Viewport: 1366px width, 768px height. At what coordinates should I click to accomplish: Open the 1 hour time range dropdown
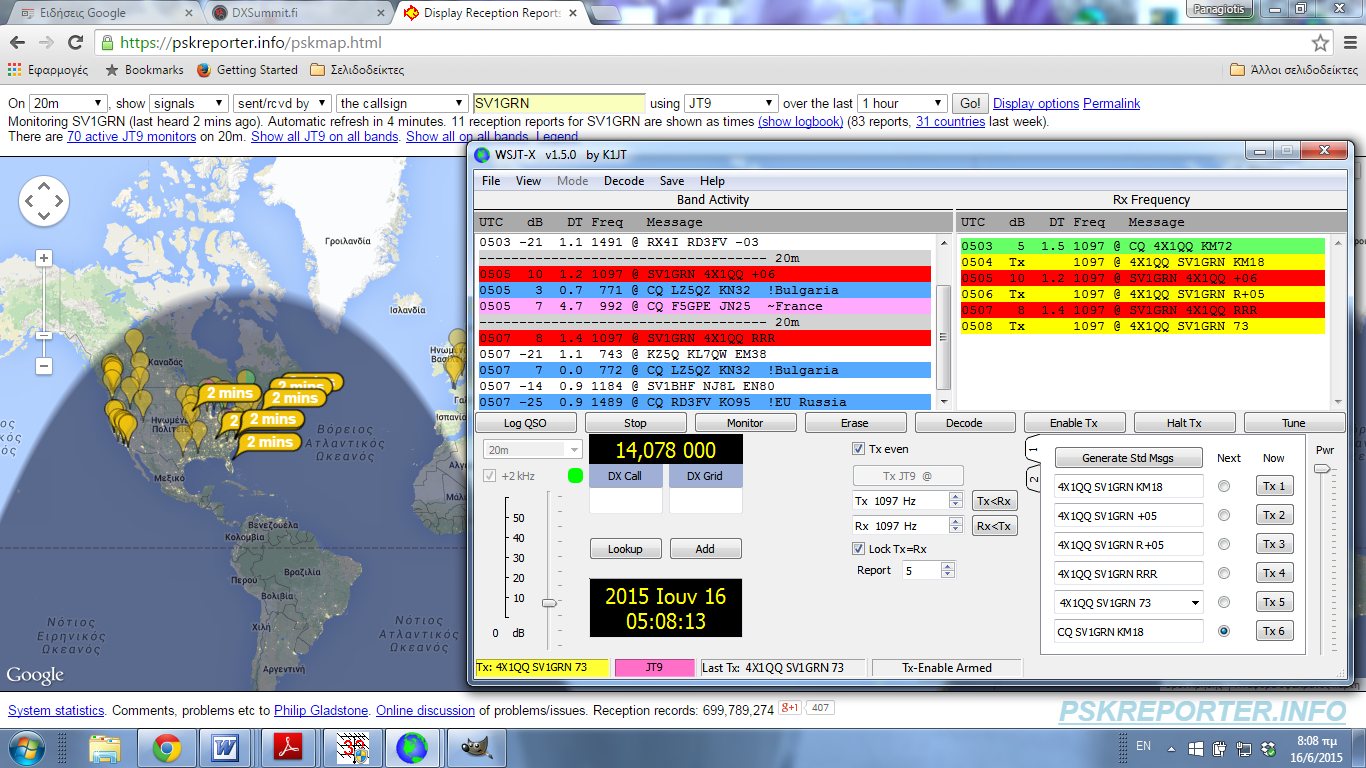(x=902, y=103)
